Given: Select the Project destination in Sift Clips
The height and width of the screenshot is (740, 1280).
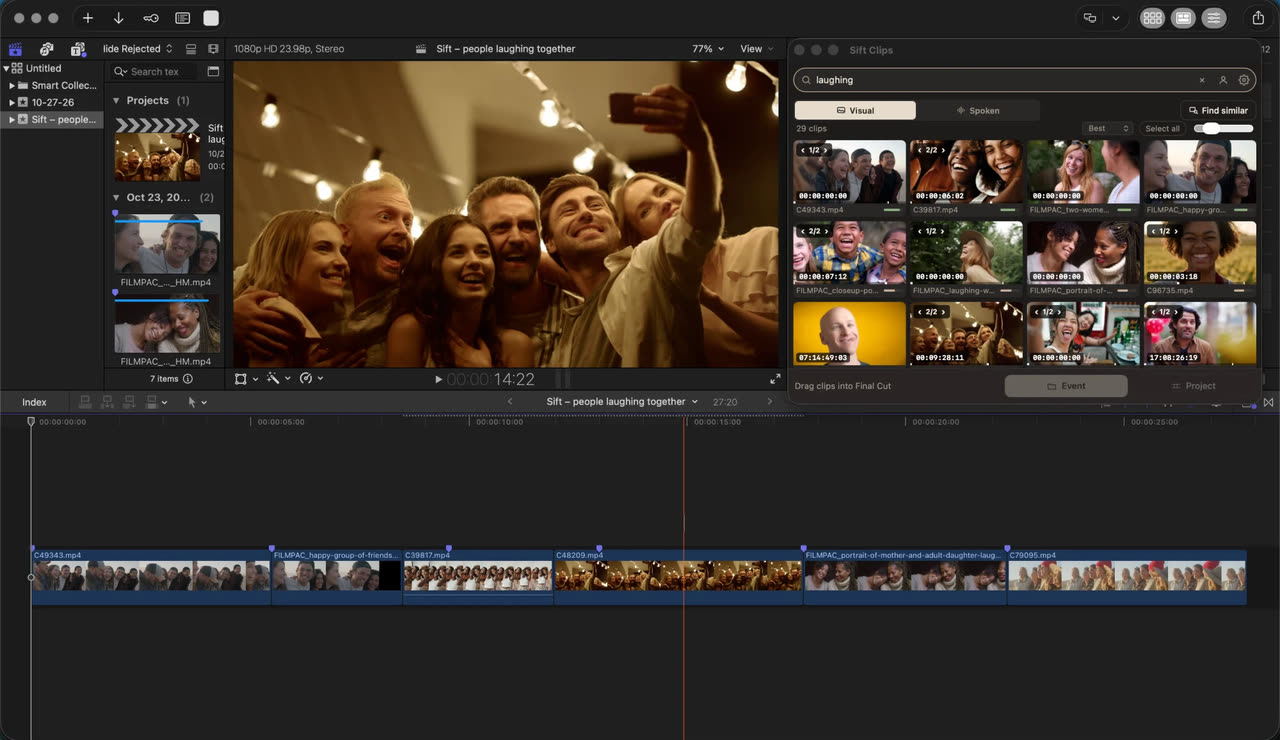Looking at the screenshot, I should (1194, 386).
